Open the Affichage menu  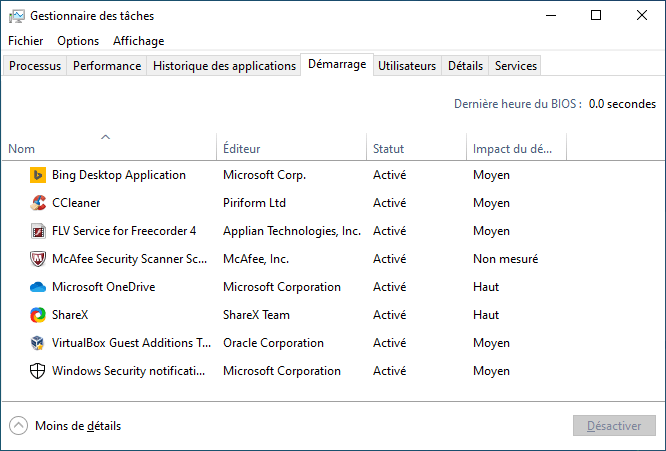pyautogui.click(x=138, y=41)
